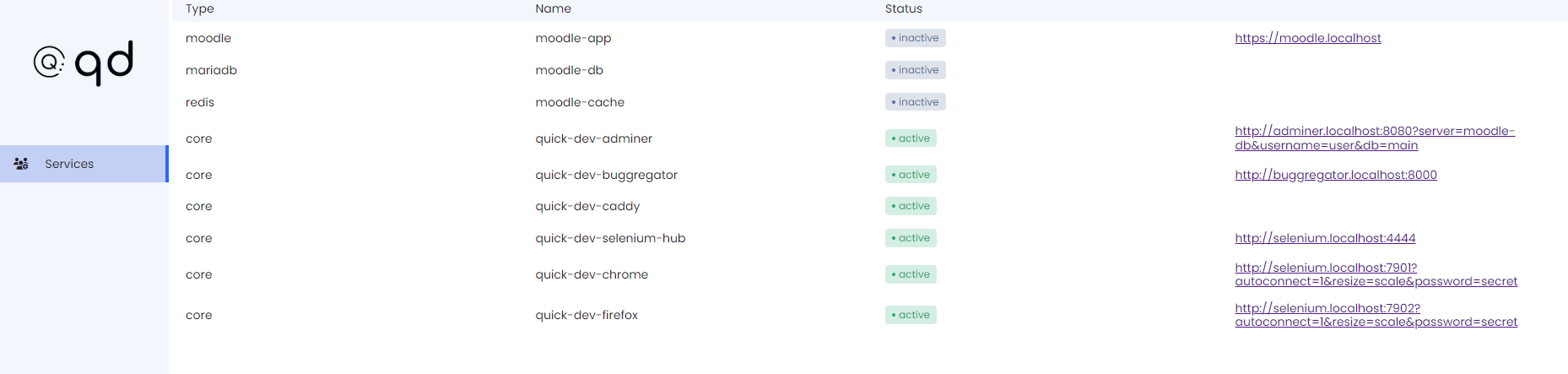Open the buggregator.localhost:8000 link

(x=1335, y=175)
